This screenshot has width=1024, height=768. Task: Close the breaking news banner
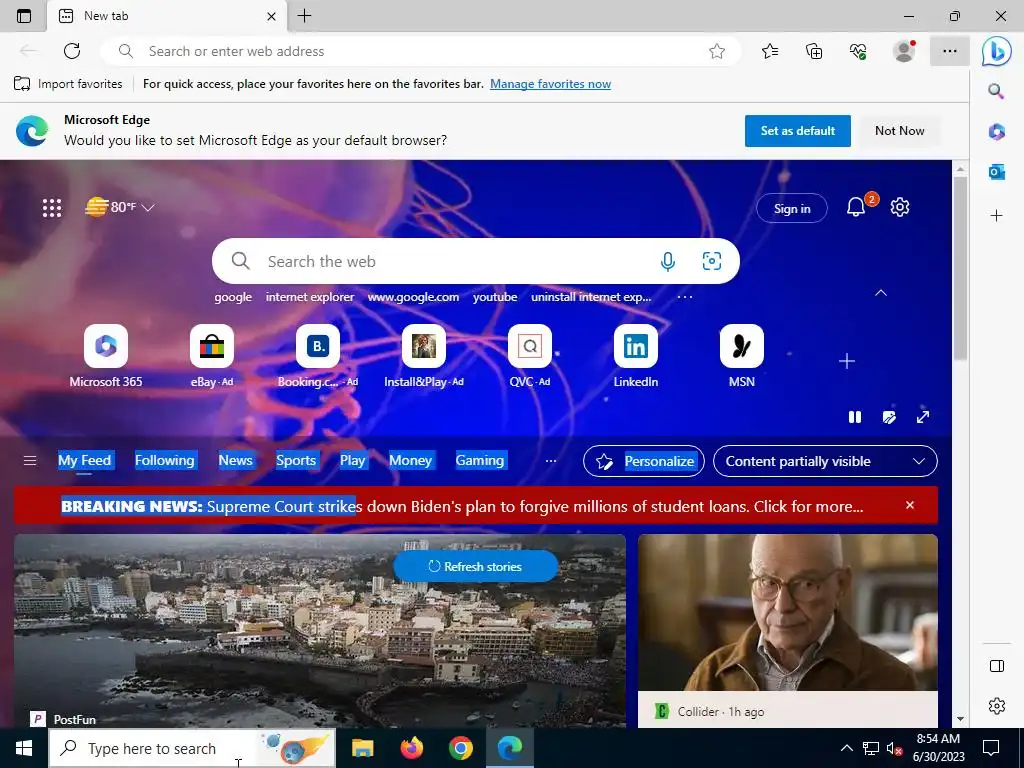(x=910, y=505)
